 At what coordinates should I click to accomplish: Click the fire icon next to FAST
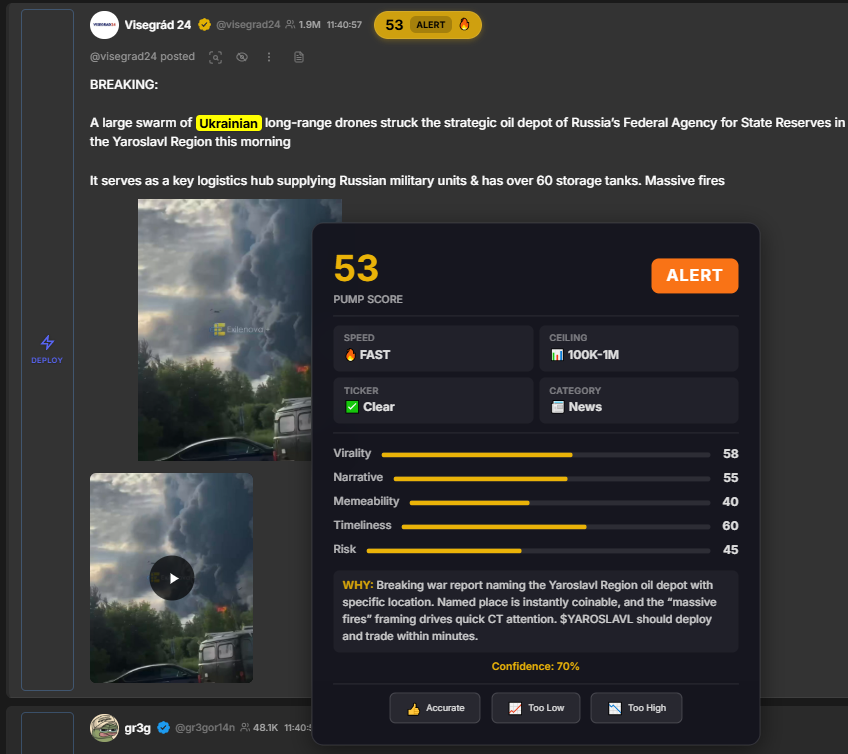coord(350,355)
